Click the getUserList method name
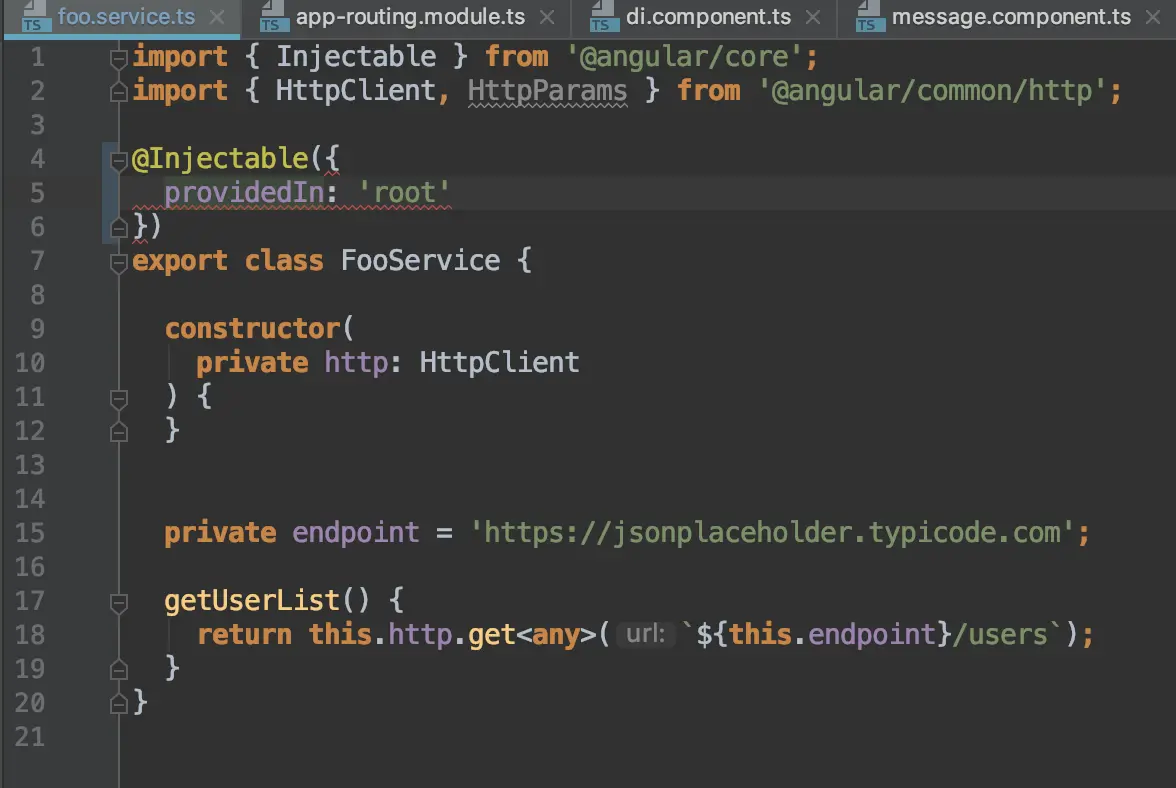Image resolution: width=1176 pixels, height=788 pixels. point(252,601)
